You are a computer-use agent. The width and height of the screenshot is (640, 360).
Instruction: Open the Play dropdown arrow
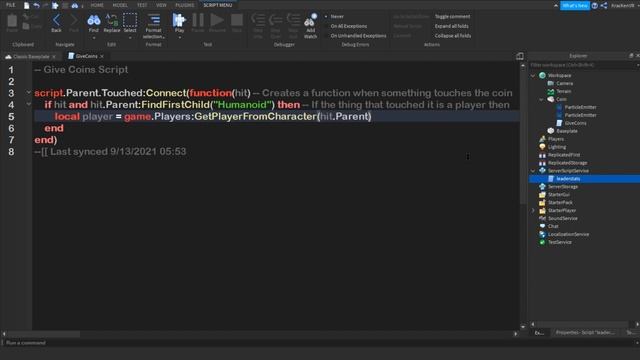coord(179,38)
